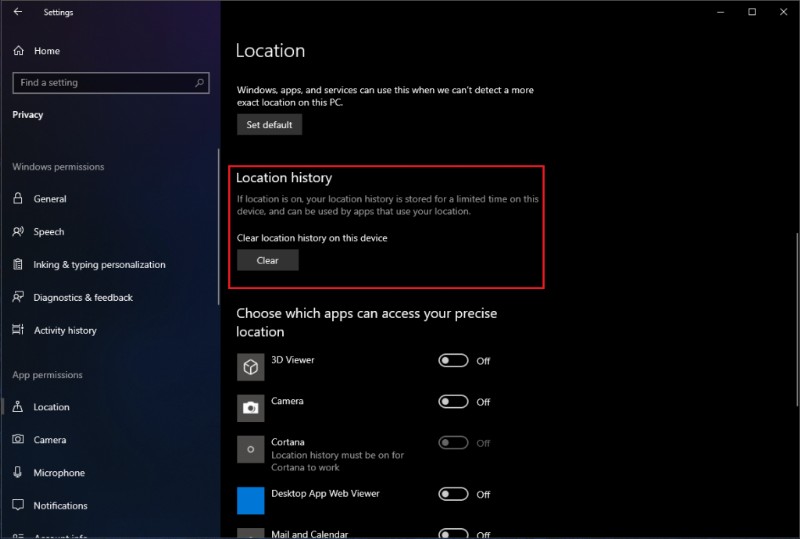Screen dimensions: 800x539
Task: Toggle Mail and Calendar location access
Action: coord(453,533)
